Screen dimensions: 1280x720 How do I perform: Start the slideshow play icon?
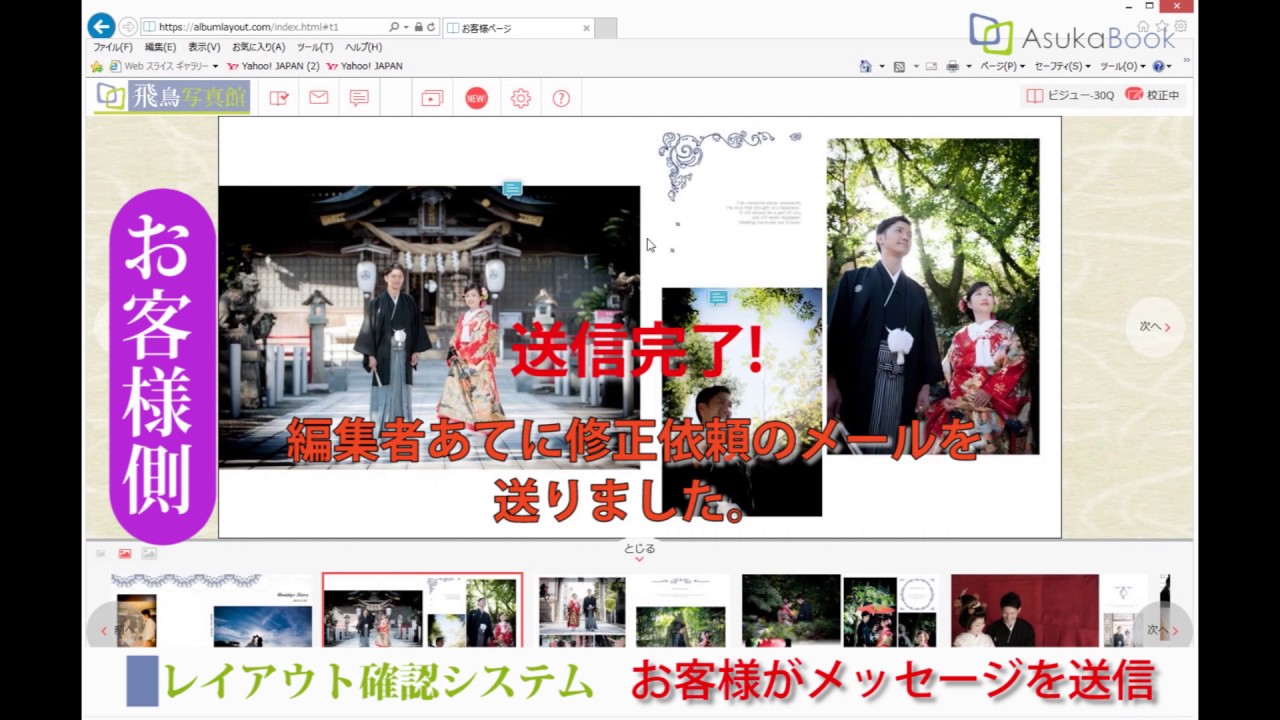[x=432, y=98]
